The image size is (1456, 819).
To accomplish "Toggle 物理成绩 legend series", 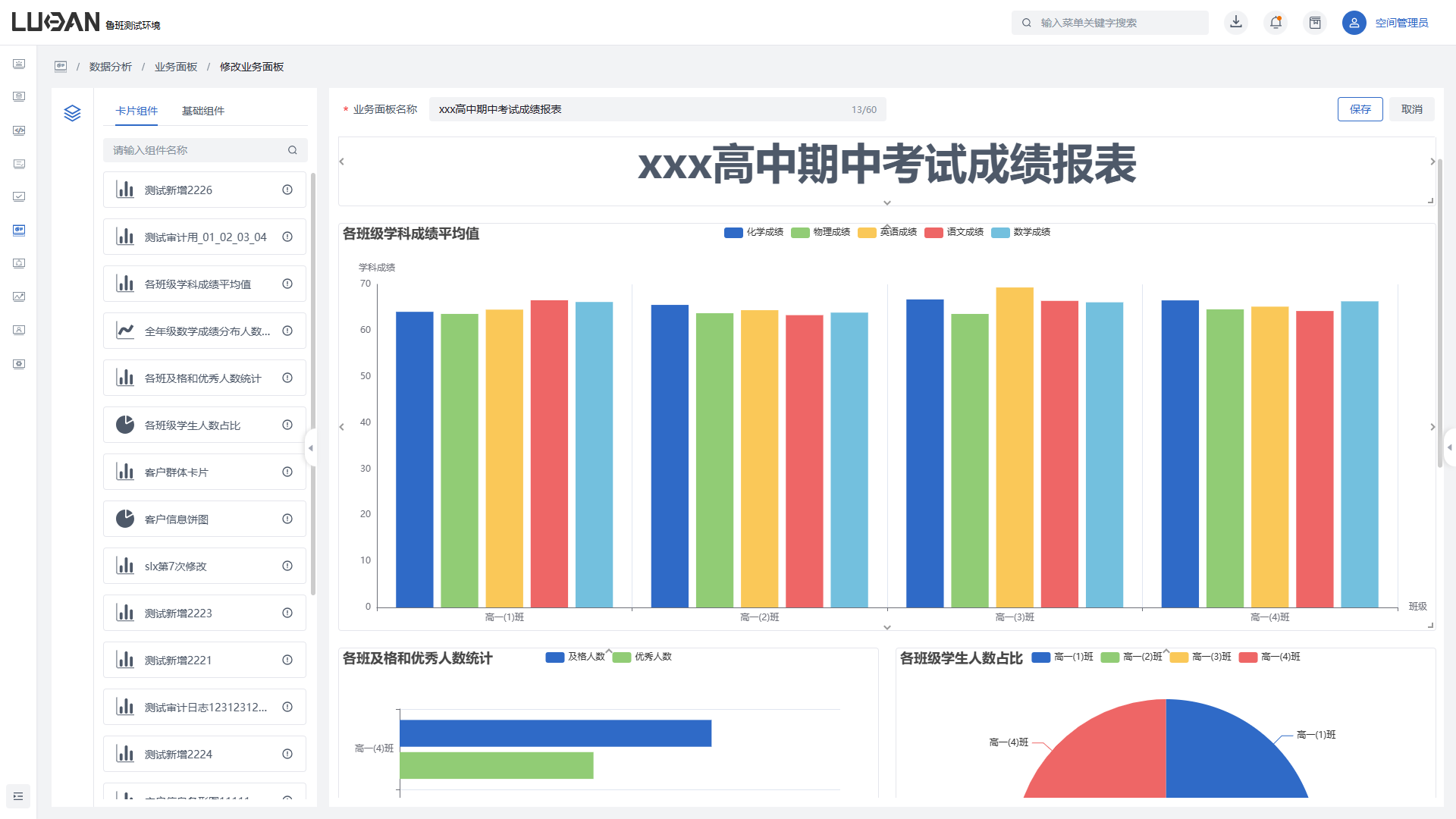I will (821, 232).
